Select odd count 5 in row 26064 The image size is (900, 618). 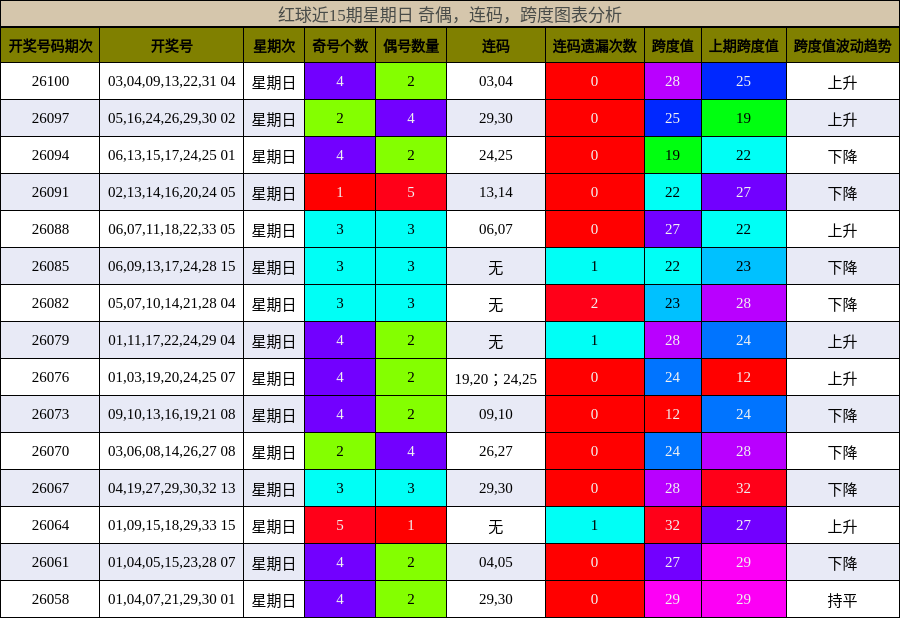[340, 526]
